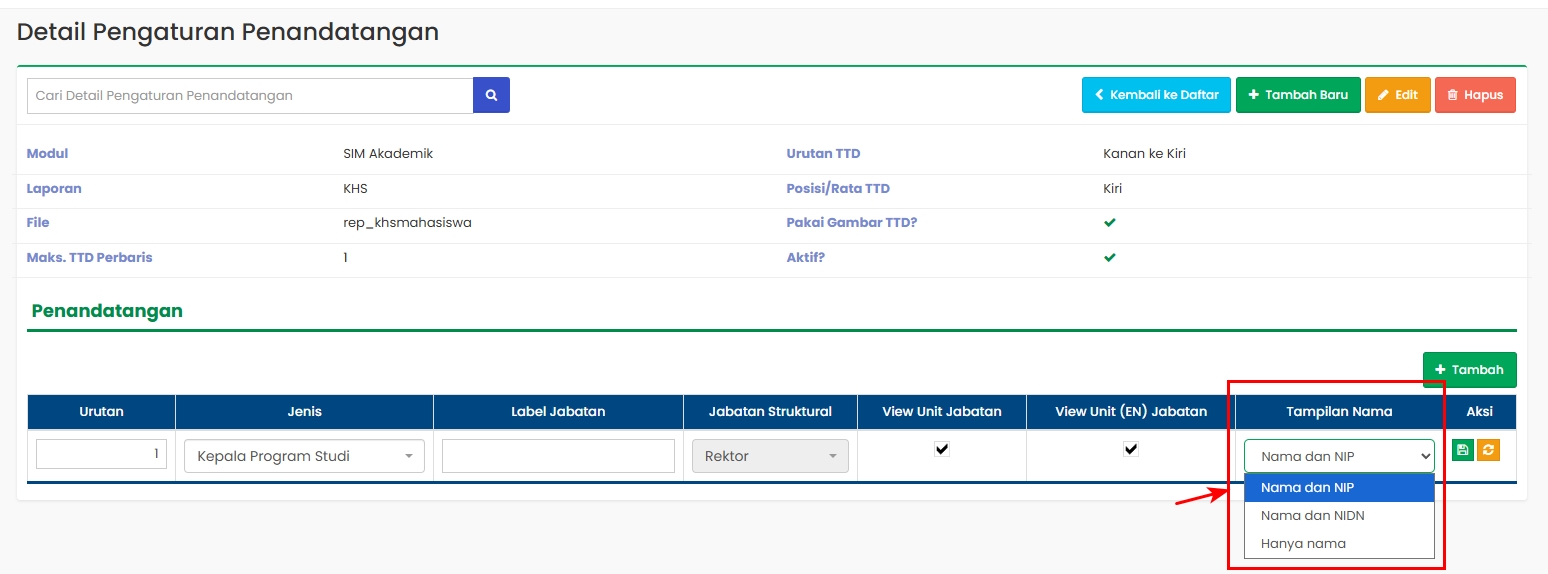Pick the Hanya nama option
The width and height of the screenshot is (1548, 574).
(x=1338, y=544)
